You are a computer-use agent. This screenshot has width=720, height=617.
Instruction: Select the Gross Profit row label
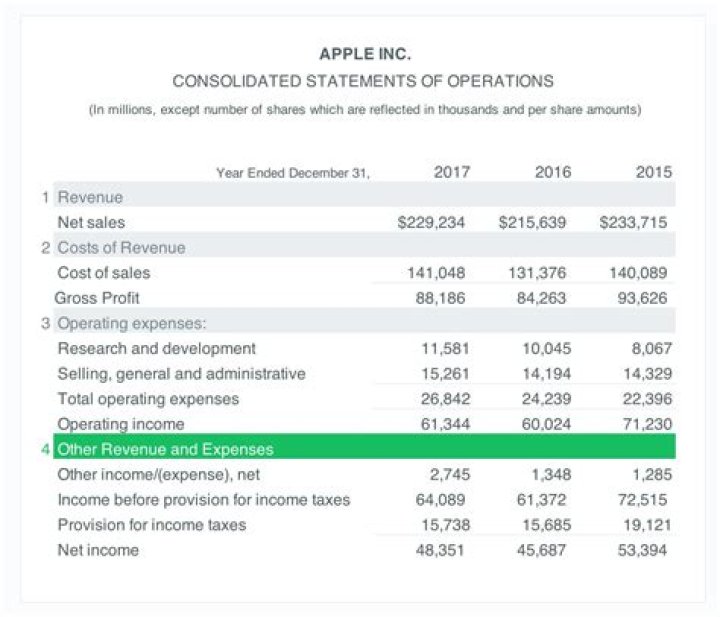(x=97, y=297)
